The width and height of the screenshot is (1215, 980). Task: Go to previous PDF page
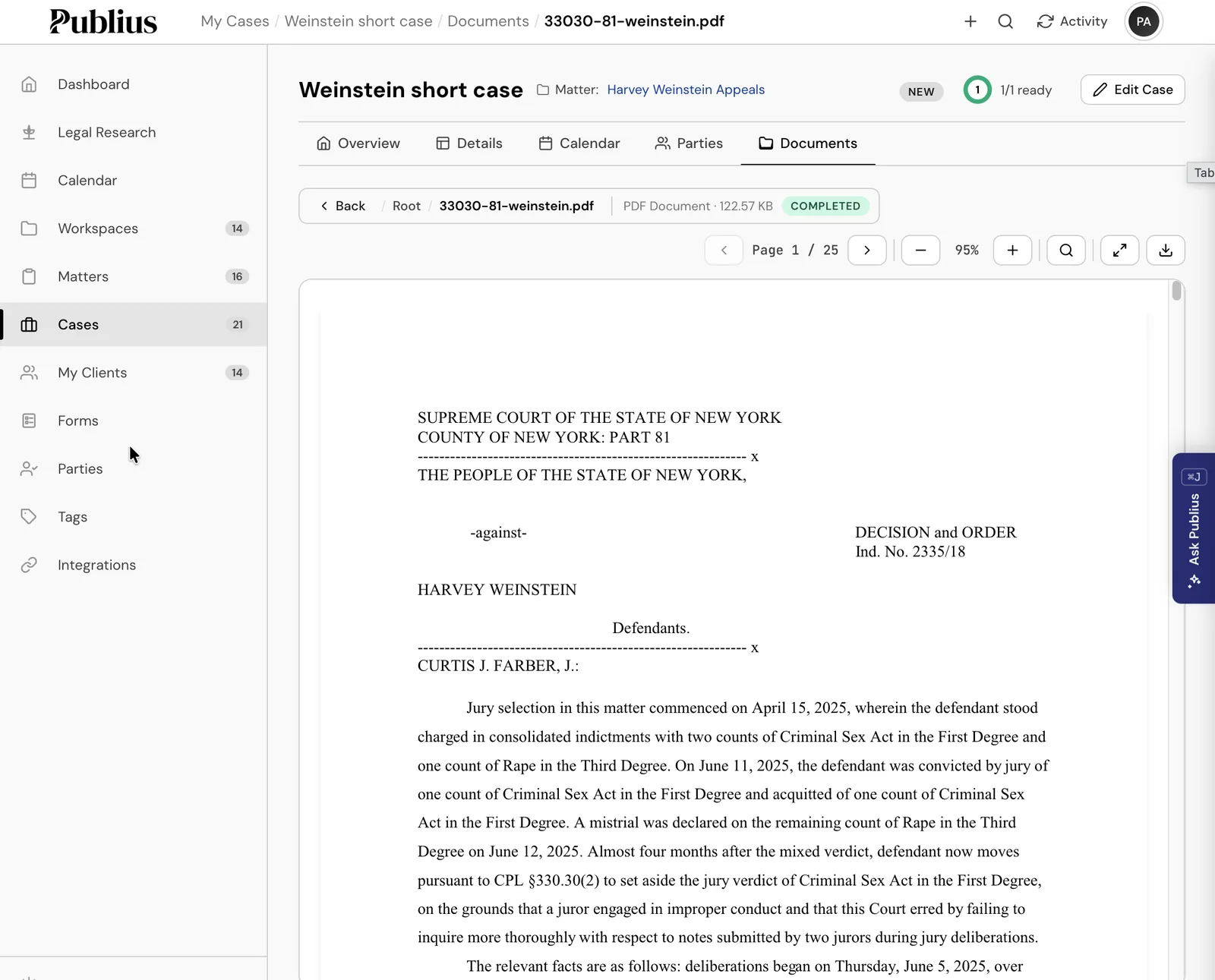724,251
